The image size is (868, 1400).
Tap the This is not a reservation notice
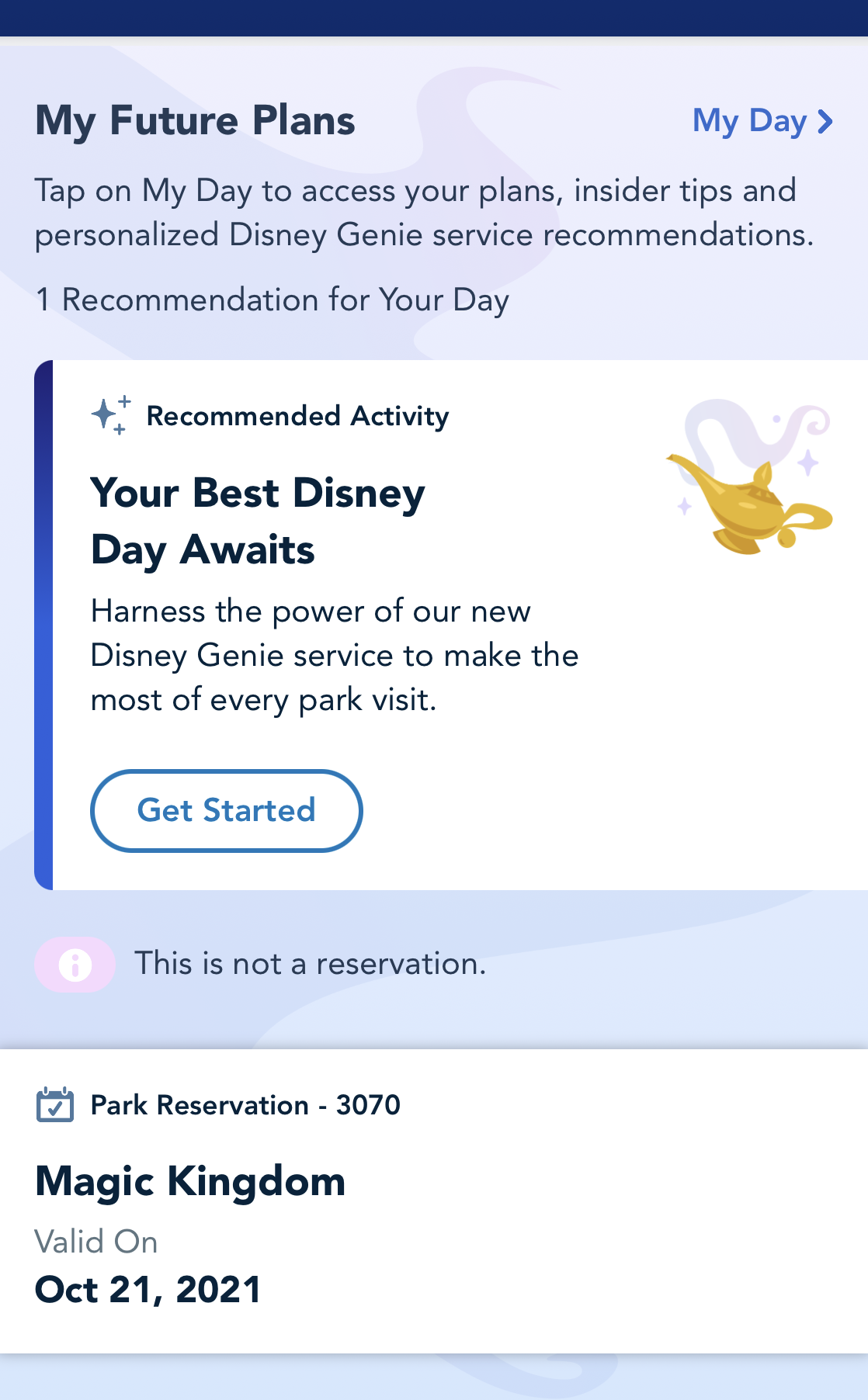(310, 964)
